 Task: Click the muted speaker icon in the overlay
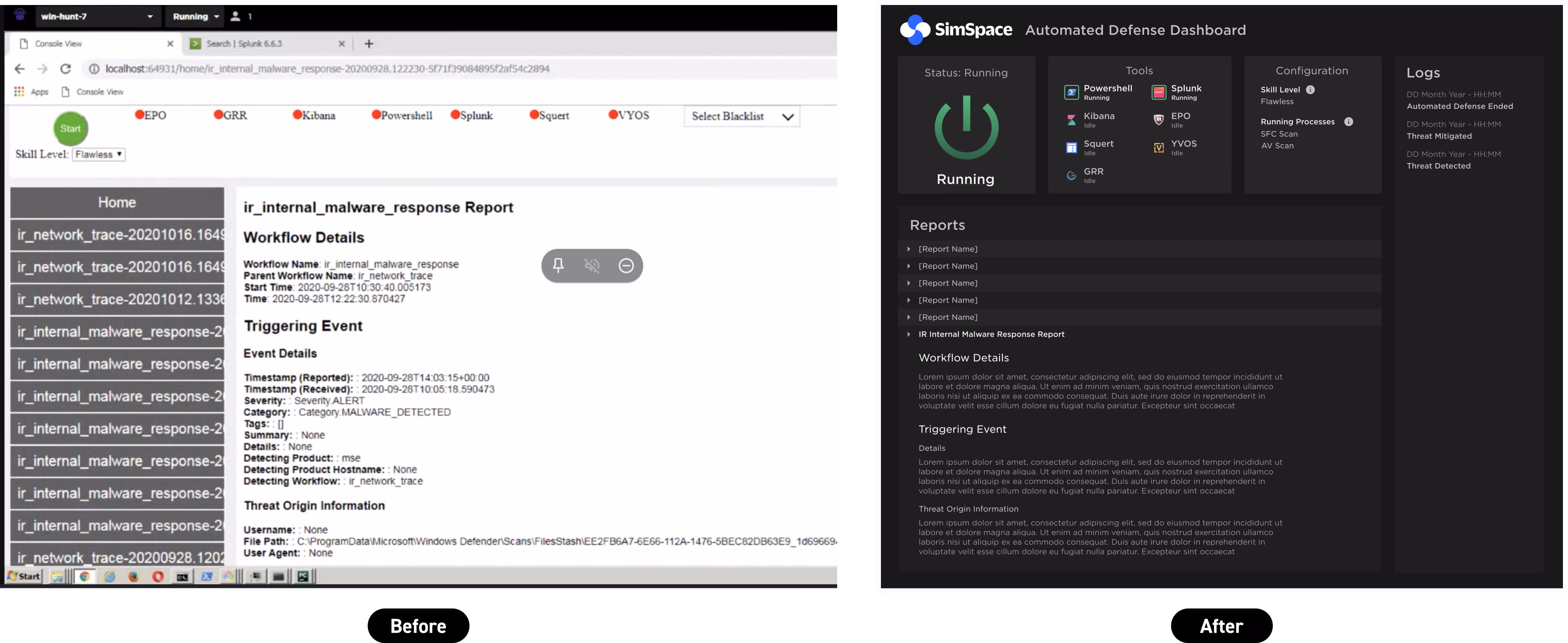592,265
